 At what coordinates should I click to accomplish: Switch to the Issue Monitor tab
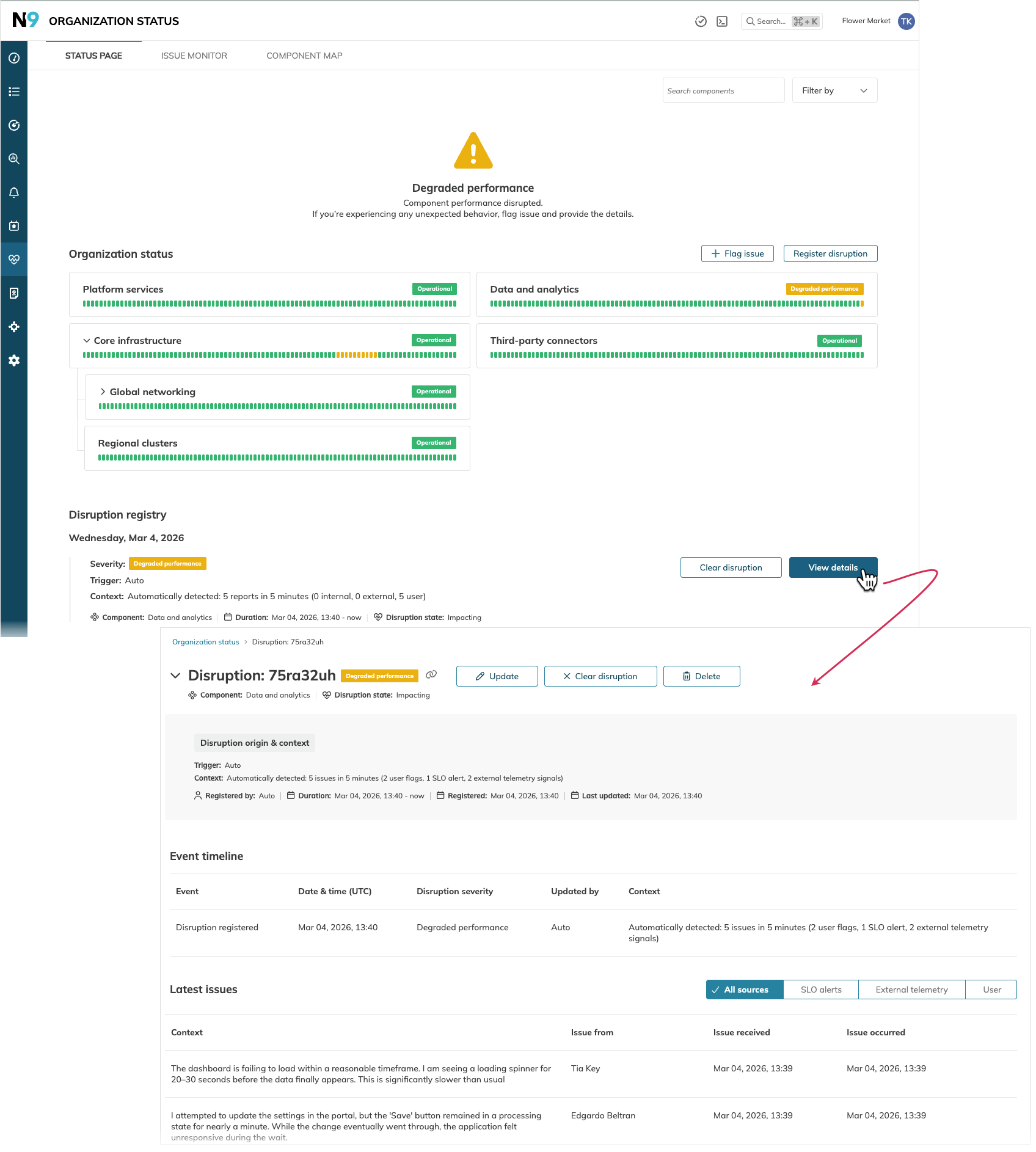(194, 56)
